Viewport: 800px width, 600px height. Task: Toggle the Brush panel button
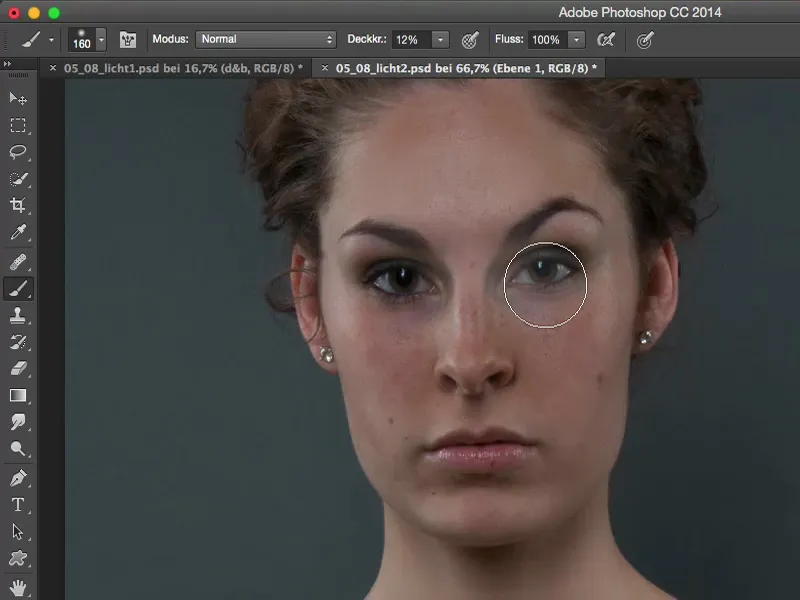[x=128, y=40]
